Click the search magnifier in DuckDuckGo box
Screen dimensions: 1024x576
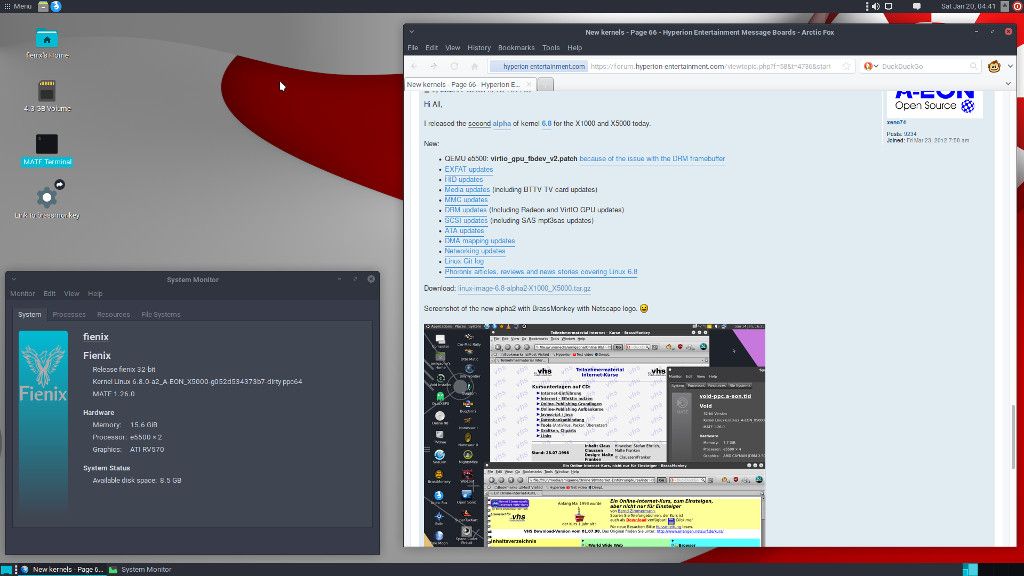point(973,67)
